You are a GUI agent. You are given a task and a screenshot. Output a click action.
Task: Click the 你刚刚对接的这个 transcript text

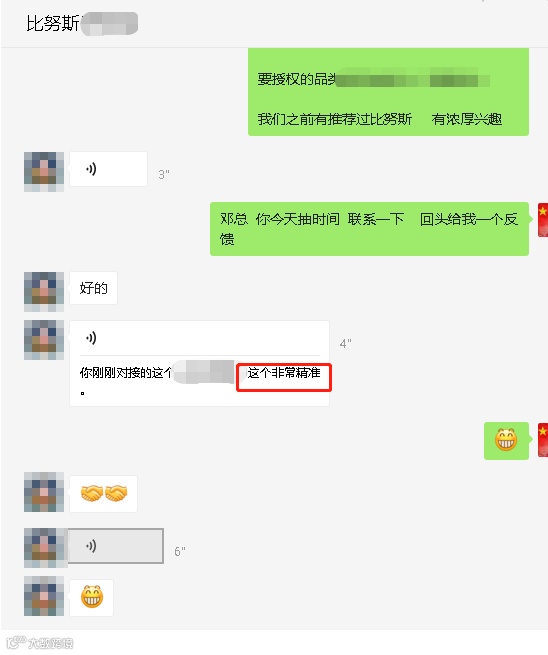coord(126,373)
